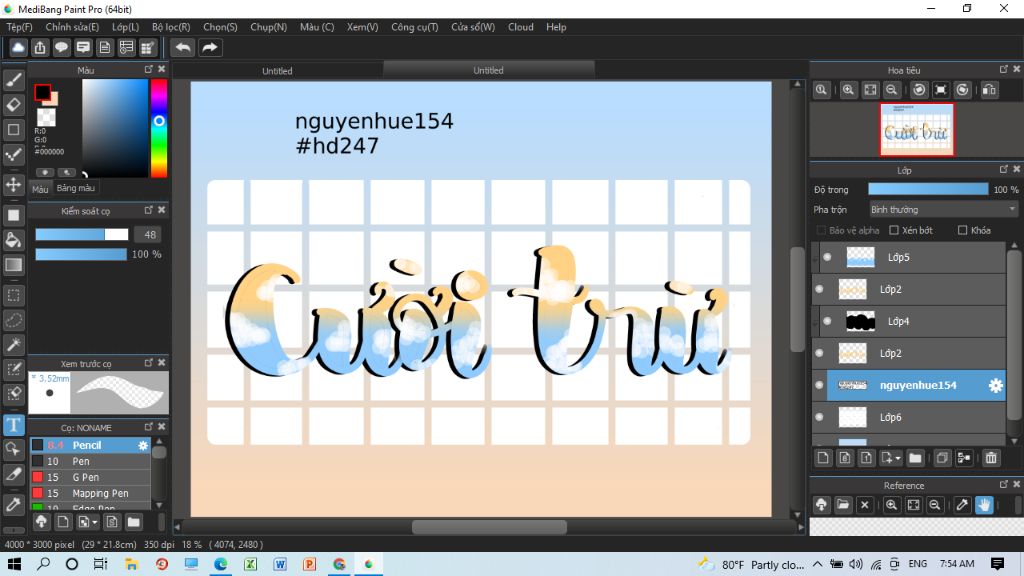Toggle visibility of the topmost Lớp2 layer
This screenshot has height=576, width=1024.
click(x=820, y=289)
